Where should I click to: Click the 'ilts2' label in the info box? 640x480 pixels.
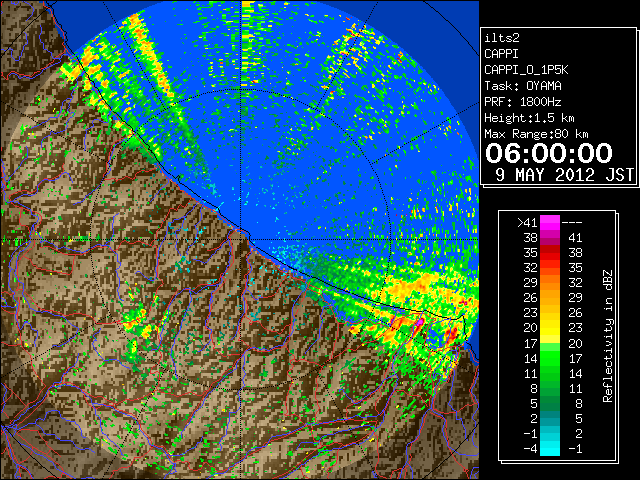point(502,38)
